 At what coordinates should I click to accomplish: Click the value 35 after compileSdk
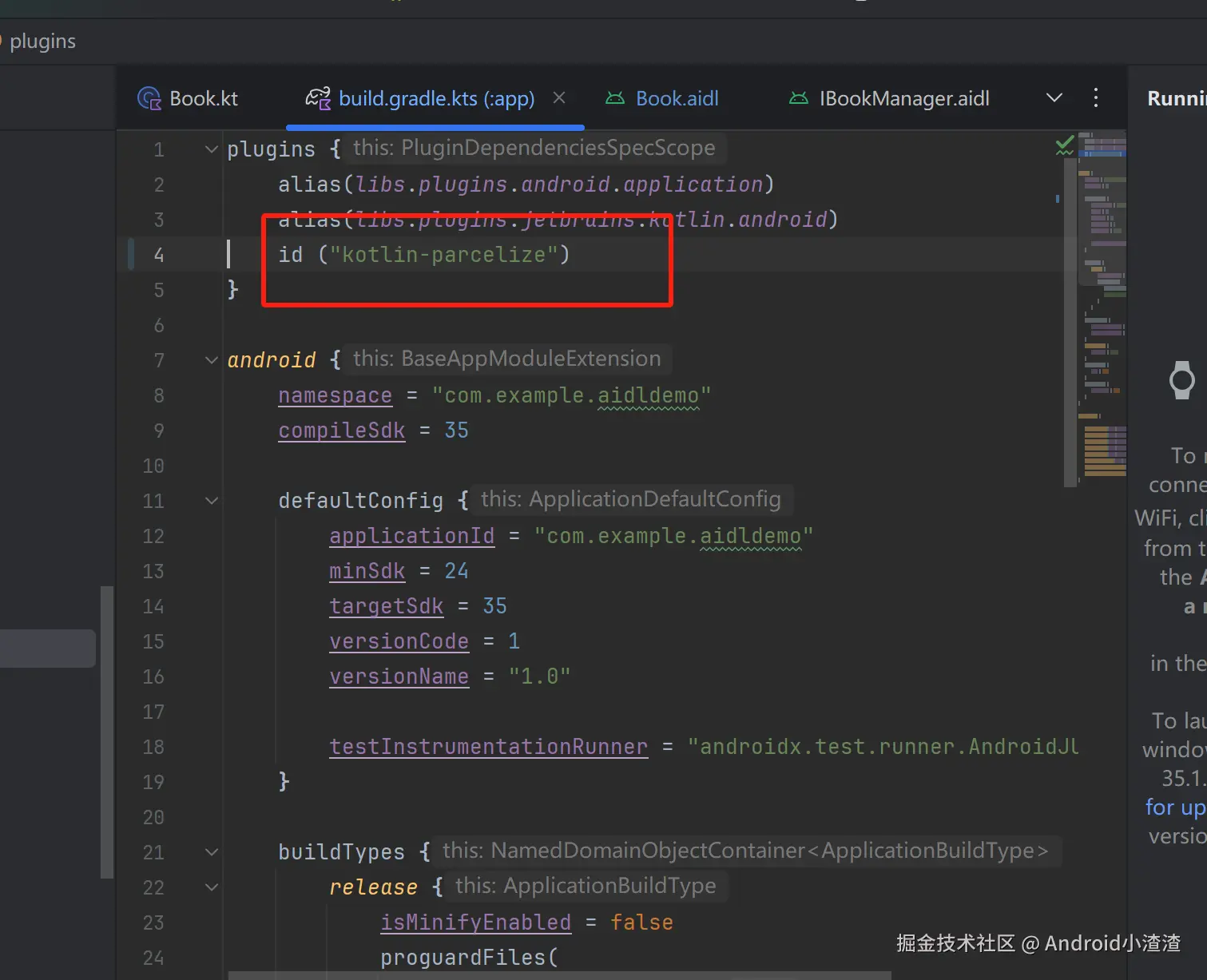457,430
